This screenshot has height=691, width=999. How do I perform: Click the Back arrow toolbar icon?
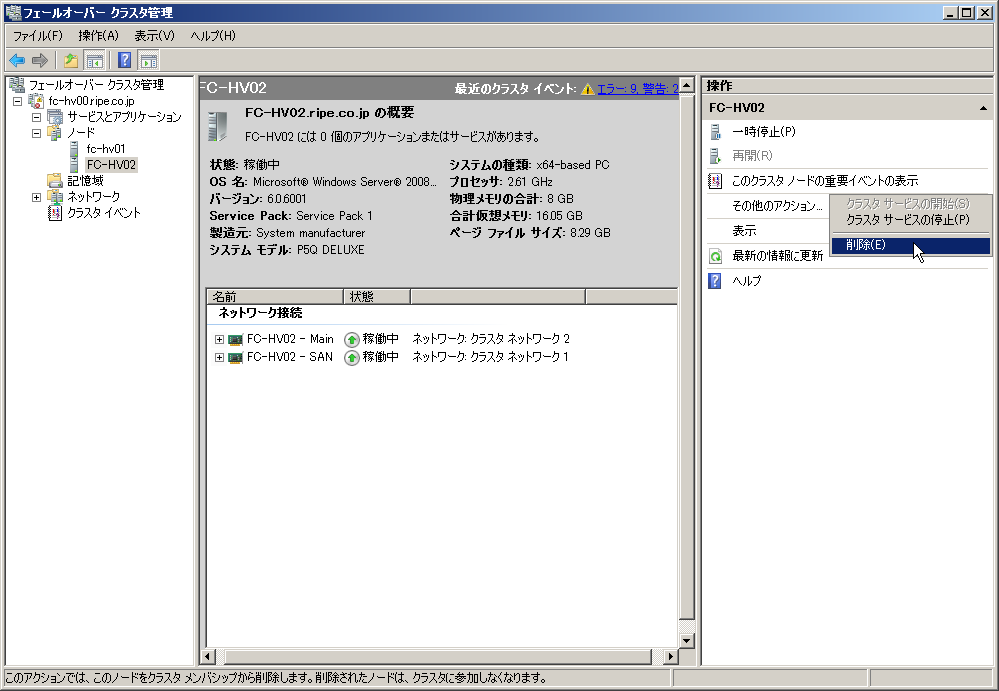17,61
